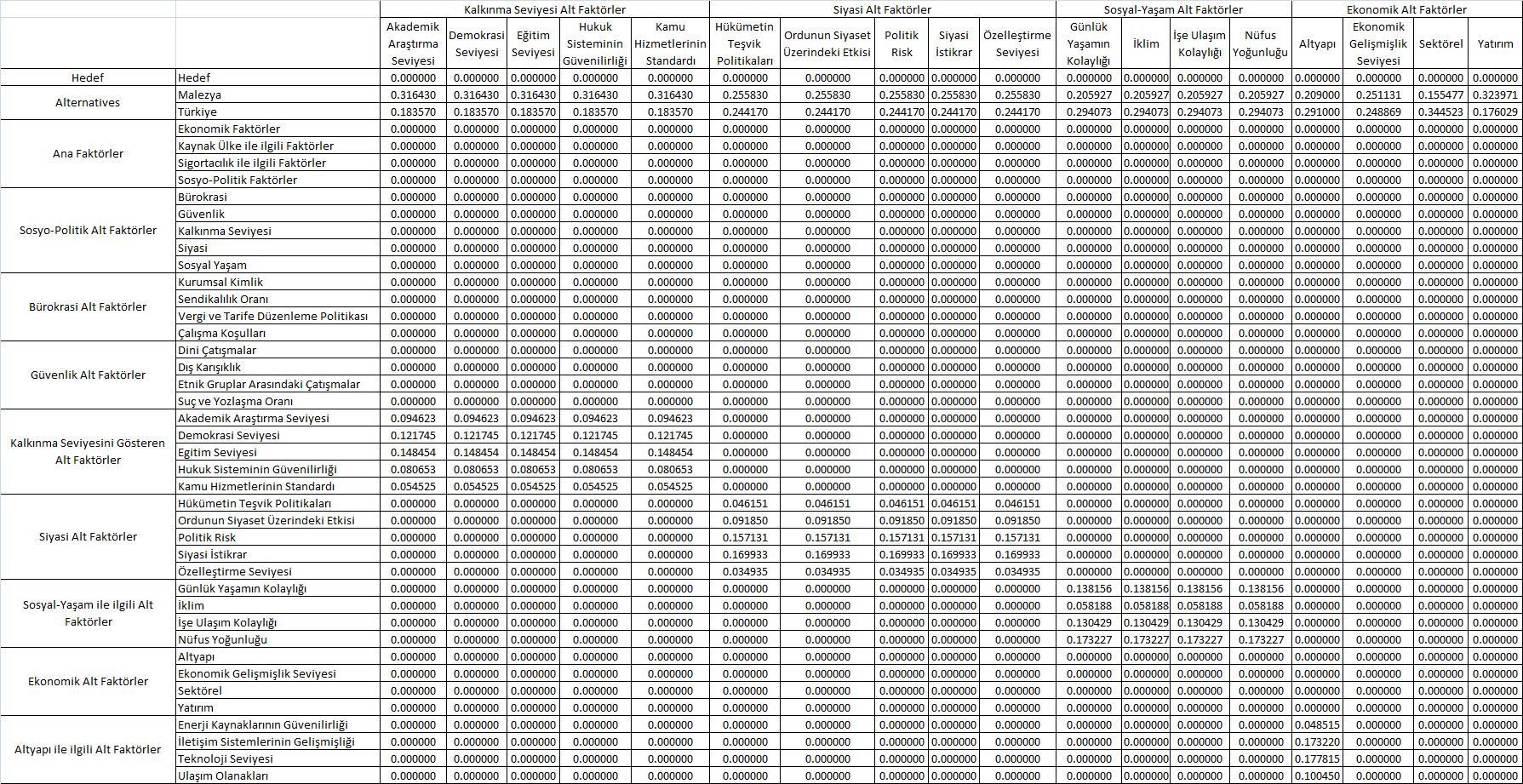Click the 'Sosyo-Politik Alt Faktörler' group label

88,231
